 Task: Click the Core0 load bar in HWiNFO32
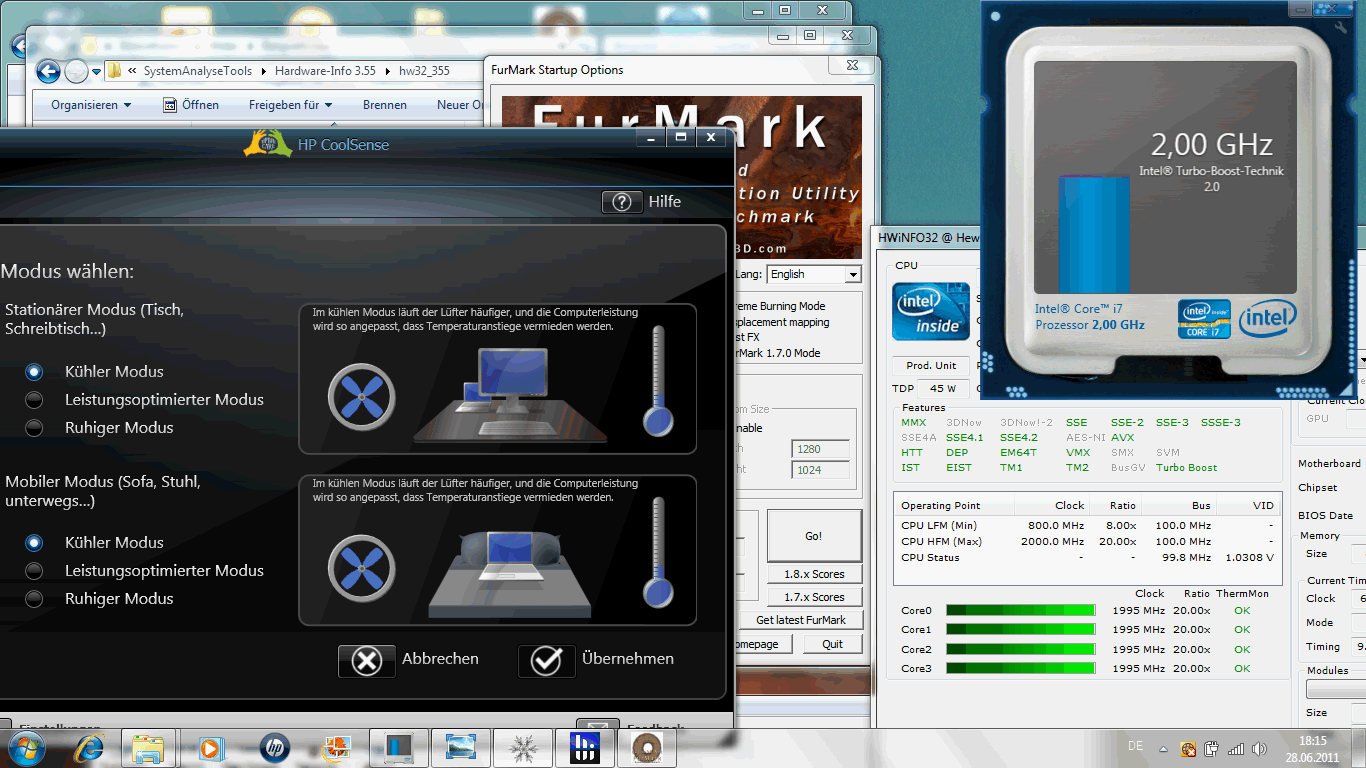(1020, 610)
